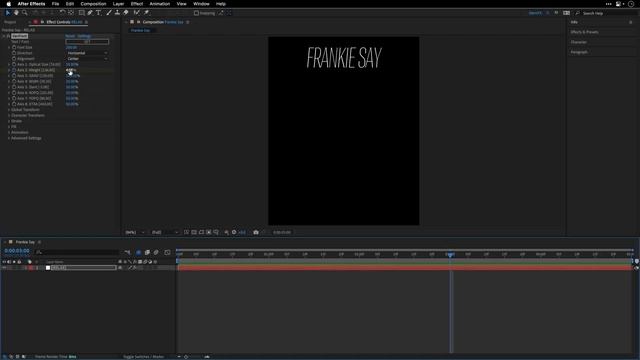This screenshot has width=640, height=360.
Task: Take a snapshot with camera icon
Action: coord(256,232)
